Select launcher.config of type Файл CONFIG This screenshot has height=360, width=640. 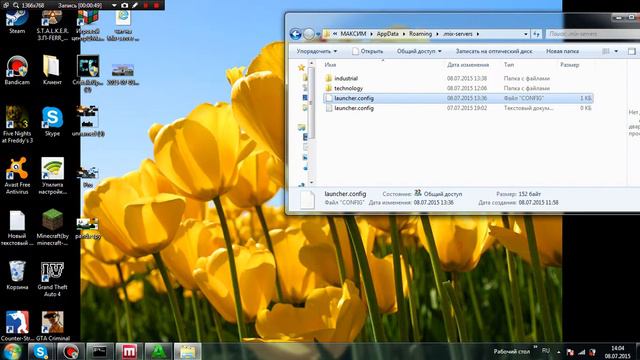458,98
